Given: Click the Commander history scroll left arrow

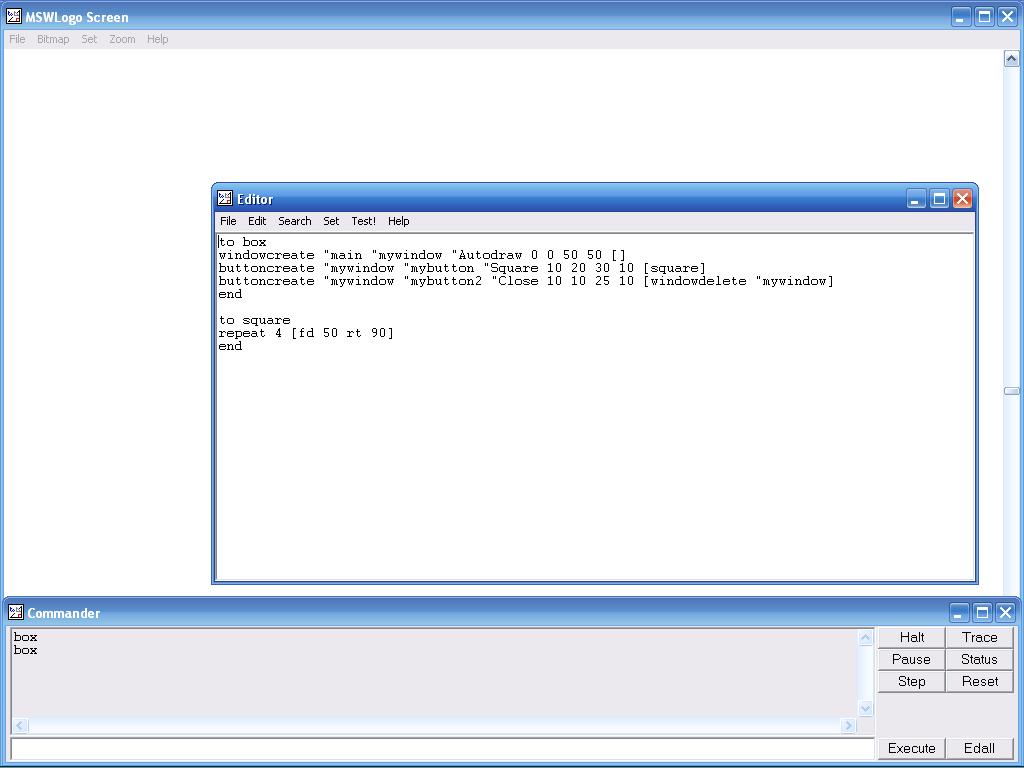Looking at the screenshot, I should click(x=20, y=725).
